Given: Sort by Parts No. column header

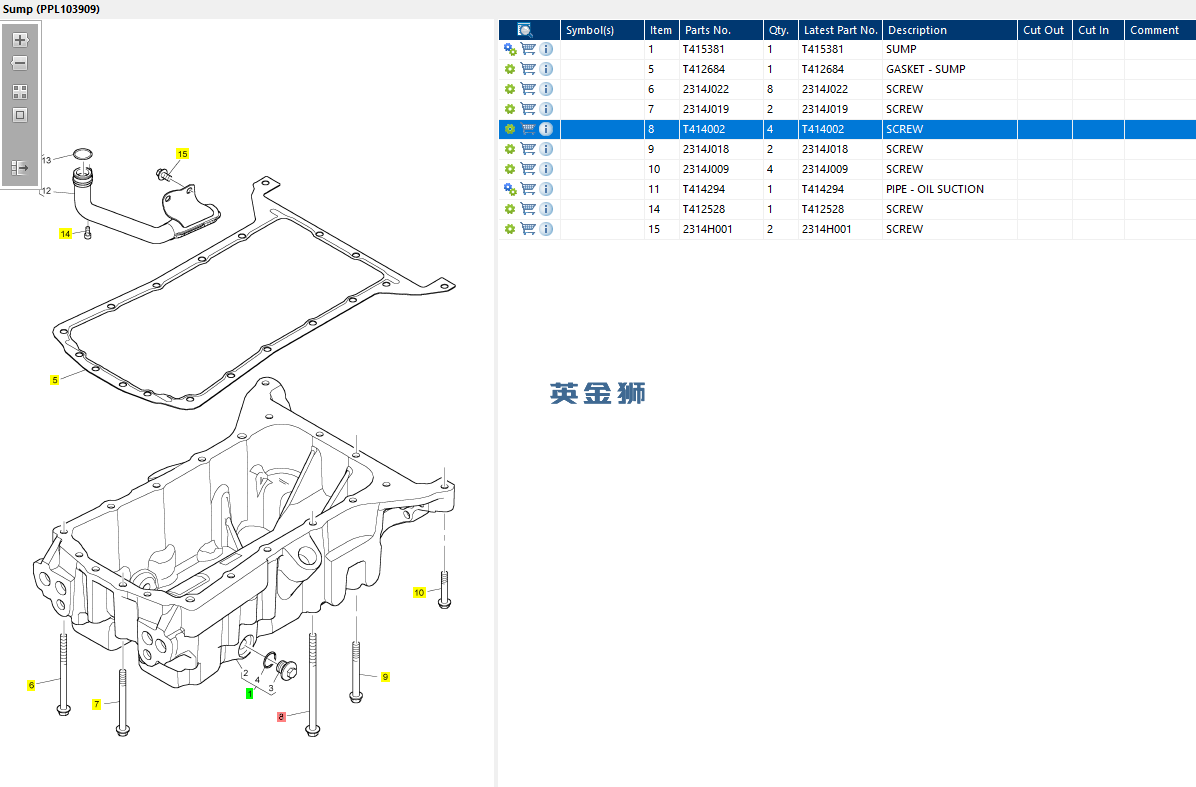Looking at the screenshot, I should (722, 30).
